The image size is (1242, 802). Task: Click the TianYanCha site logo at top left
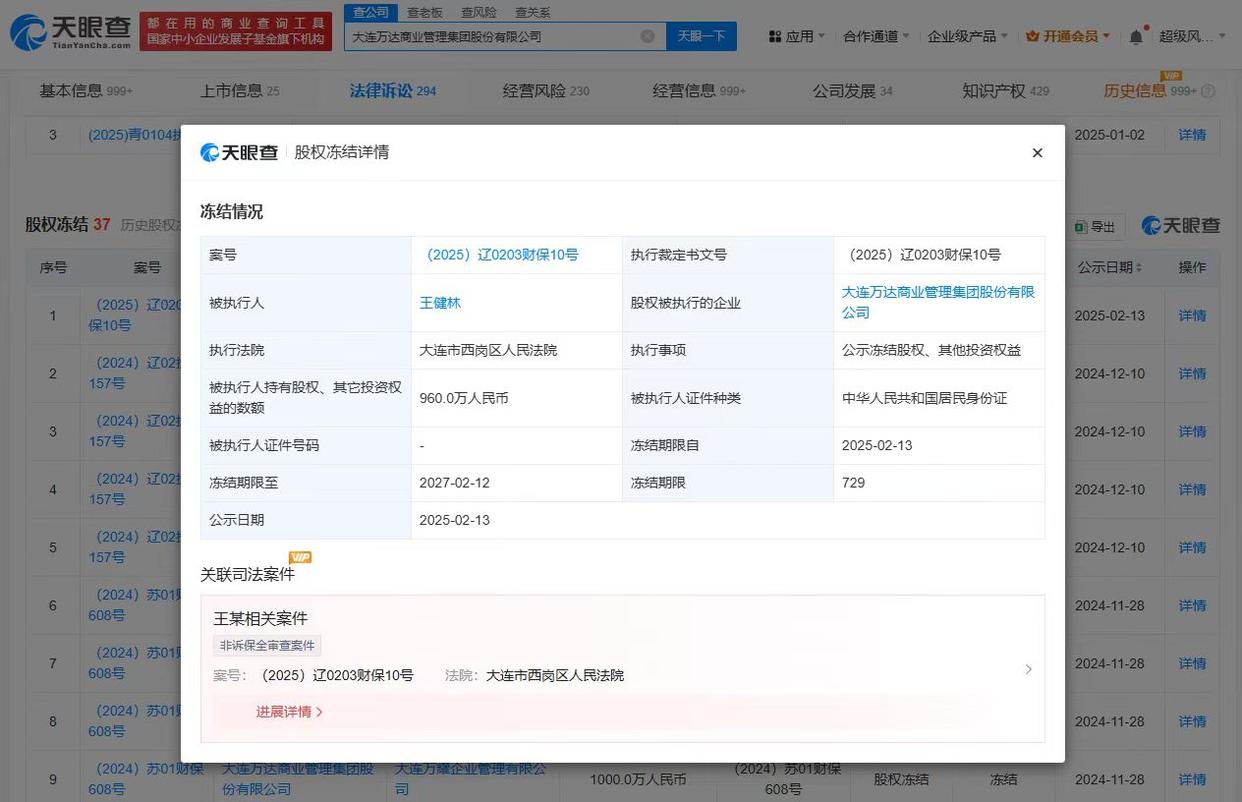[x=70, y=32]
